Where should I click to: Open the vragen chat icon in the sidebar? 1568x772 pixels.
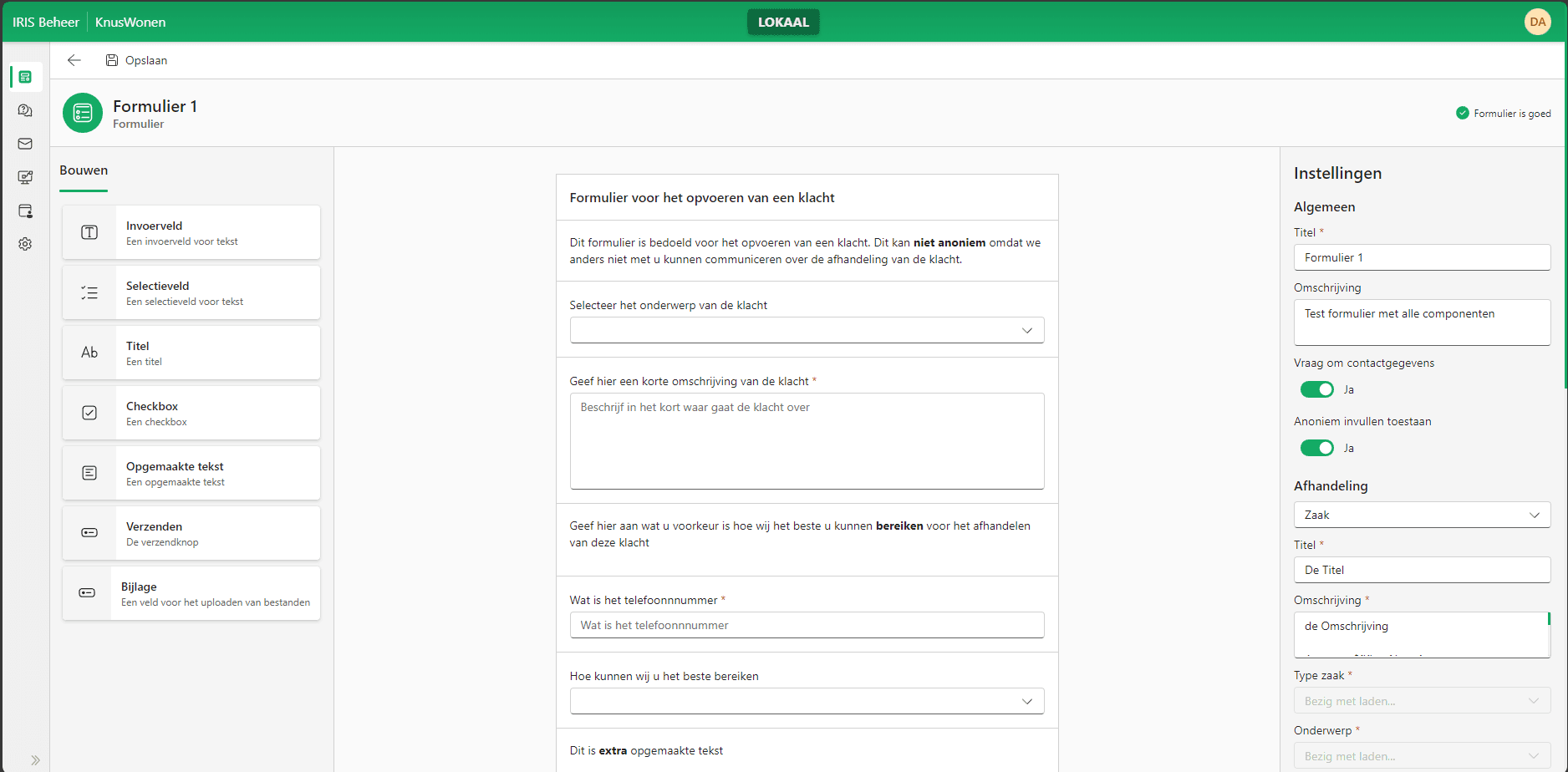click(x=24, y=109)
